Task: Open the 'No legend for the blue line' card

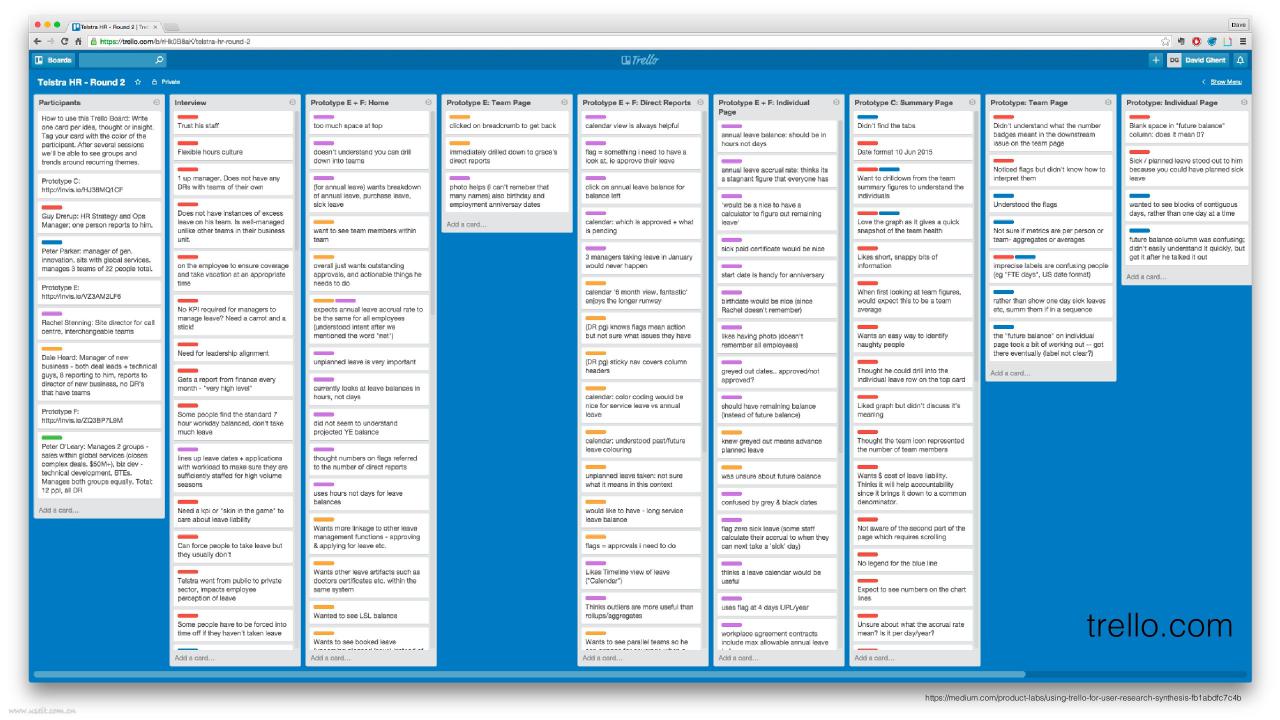Action: 913,561
